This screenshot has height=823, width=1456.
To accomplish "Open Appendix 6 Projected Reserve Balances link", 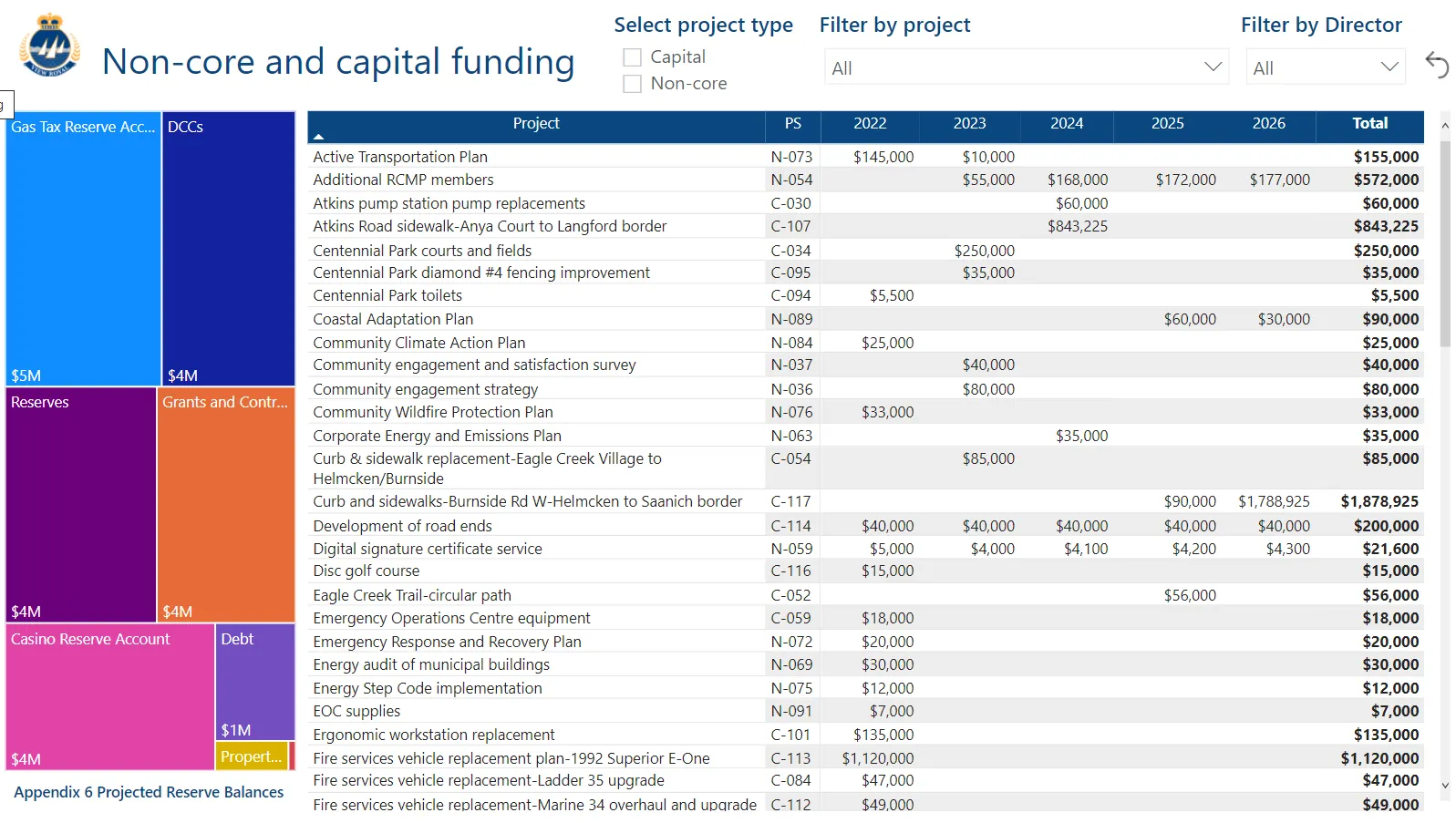I will [149, 792].
